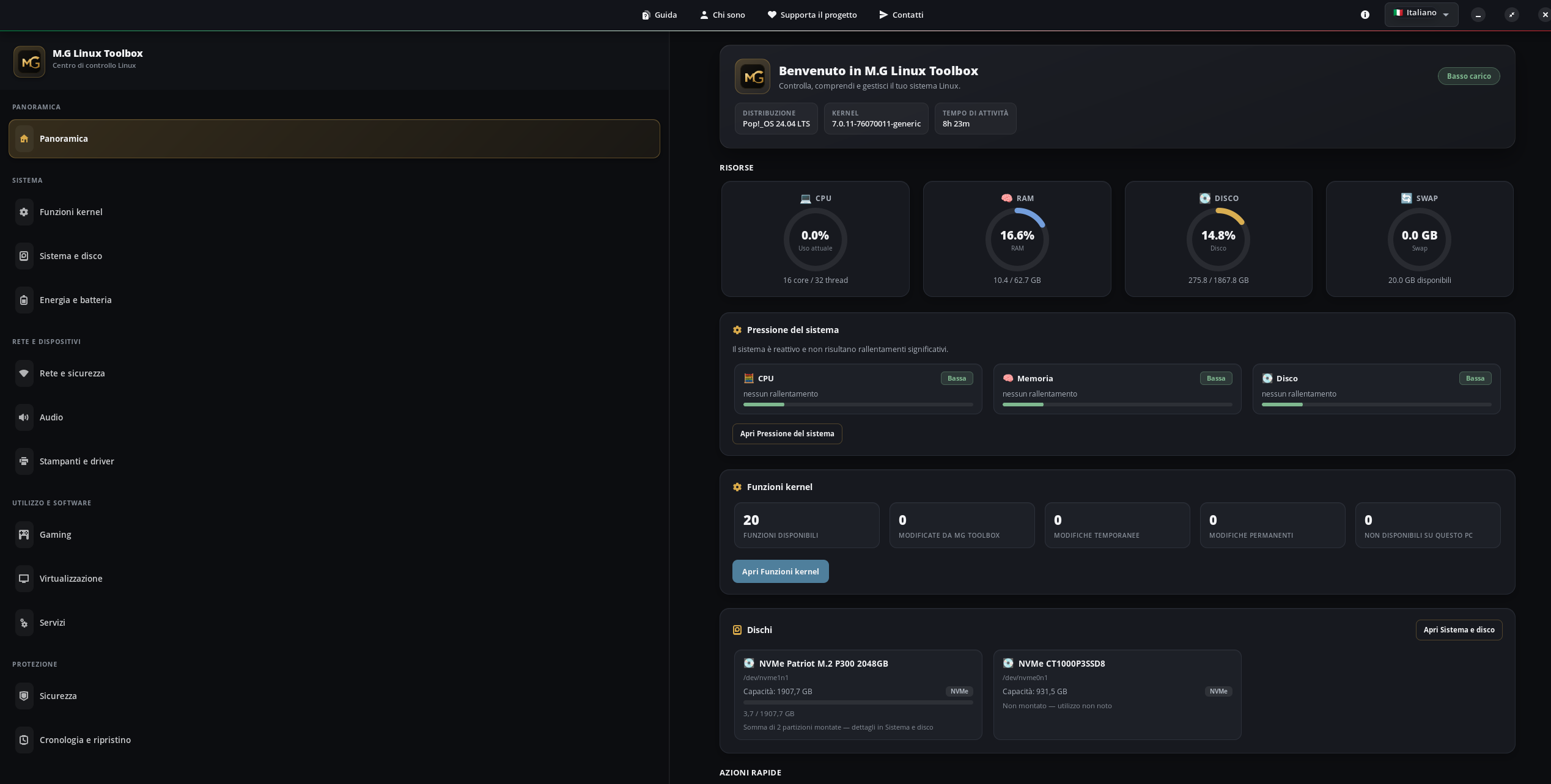This screenshot has width=1551, height=784.
Task: Click the Sistema e disco sidebar icon
Action: click(x=24, y=256)
